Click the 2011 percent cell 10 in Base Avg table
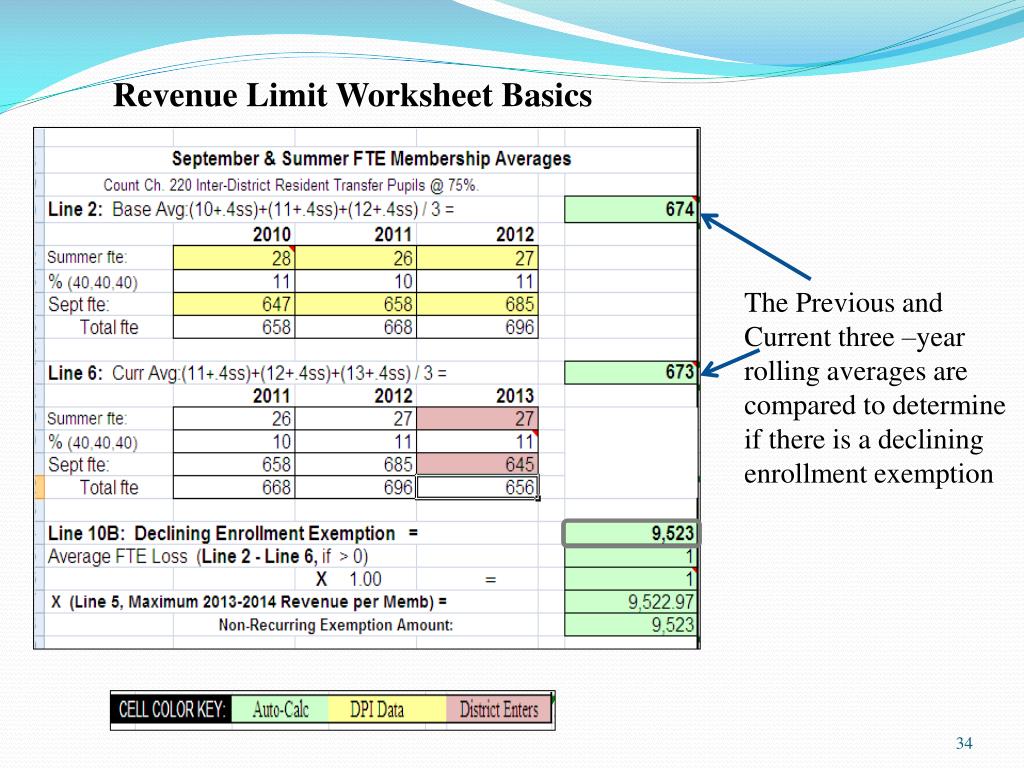Viewport: 1024px width, 768px height. (x=356, y=281)
